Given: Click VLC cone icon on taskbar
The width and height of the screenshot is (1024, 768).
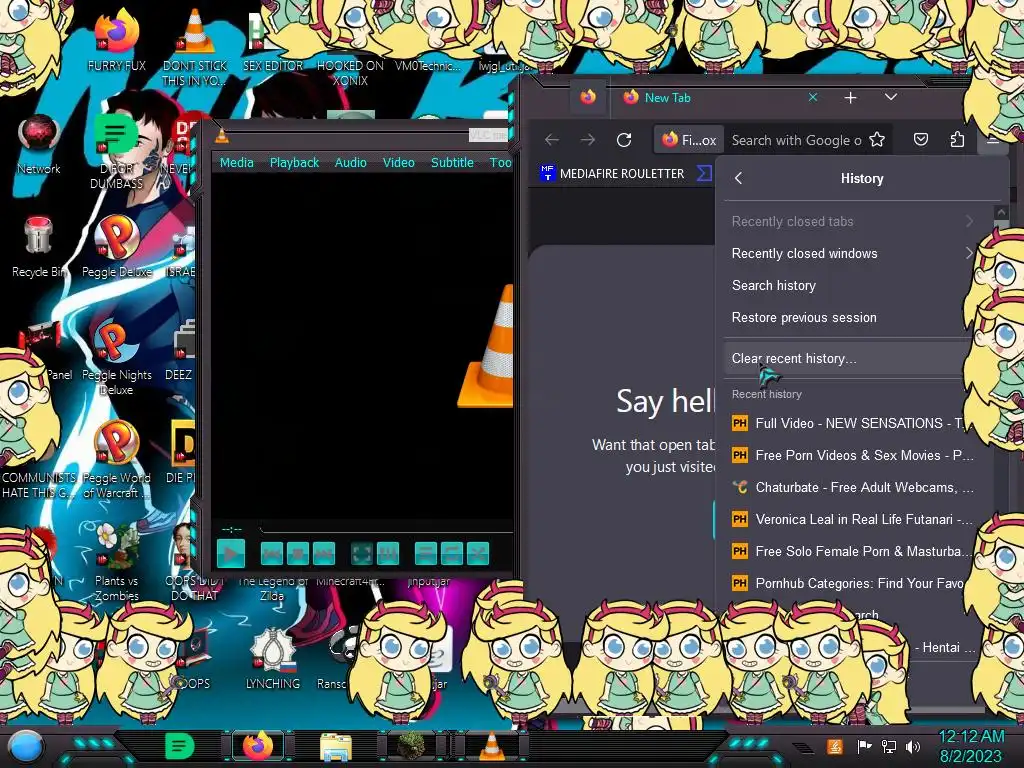Looking at the screenshot, I should (491, 746).
